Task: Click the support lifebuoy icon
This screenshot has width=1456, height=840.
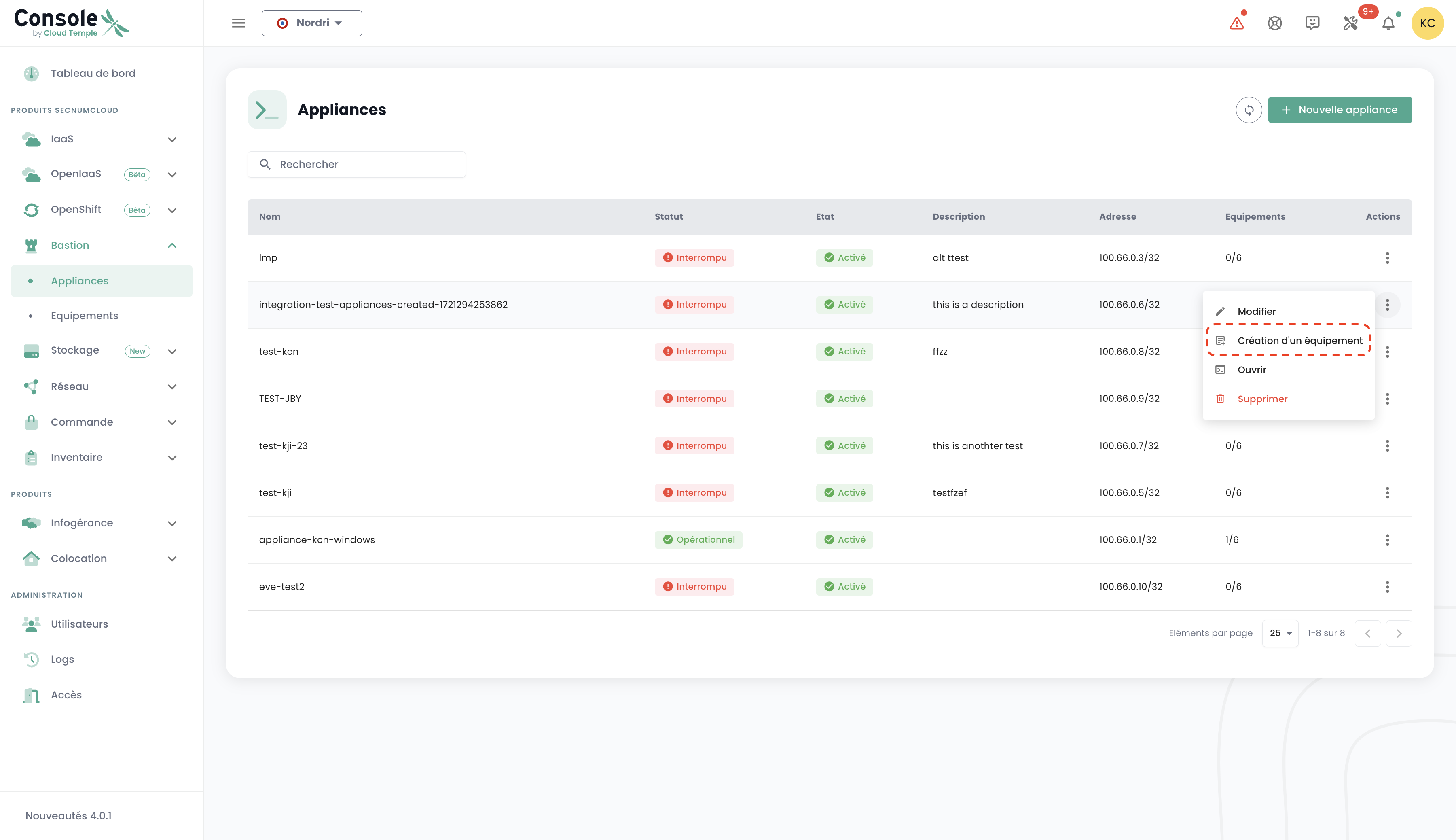Action: click(1274, 23)
